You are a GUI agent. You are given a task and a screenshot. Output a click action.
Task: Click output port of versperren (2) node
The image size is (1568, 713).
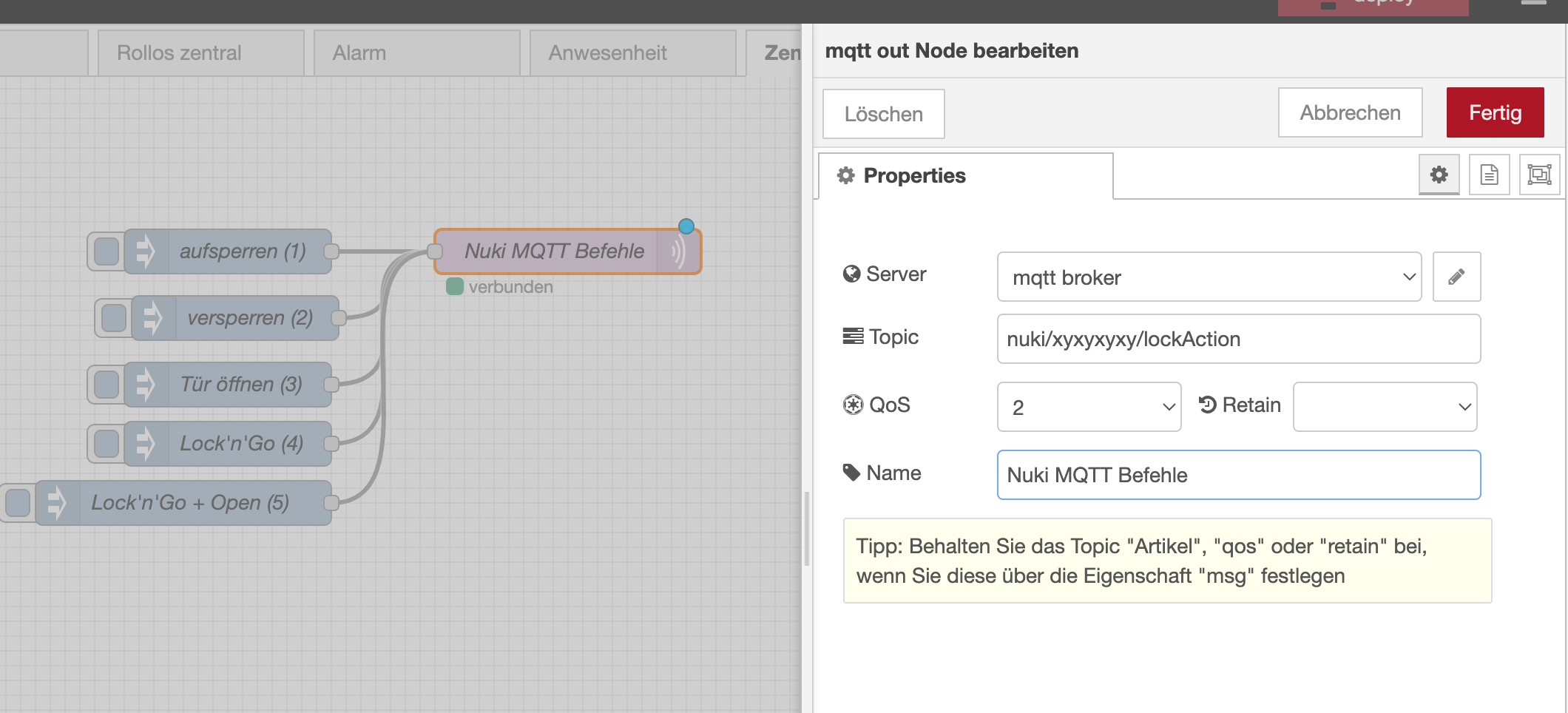(x=339, y=318)
